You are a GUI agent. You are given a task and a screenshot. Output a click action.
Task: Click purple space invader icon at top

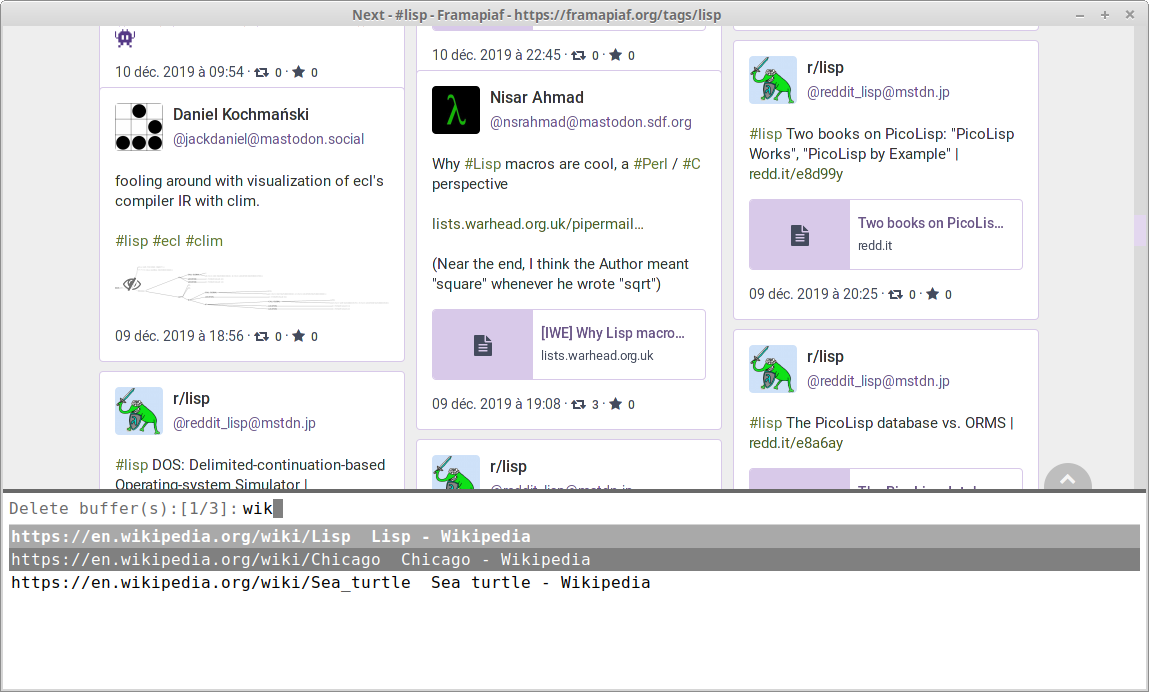click(x=125, y=37)
